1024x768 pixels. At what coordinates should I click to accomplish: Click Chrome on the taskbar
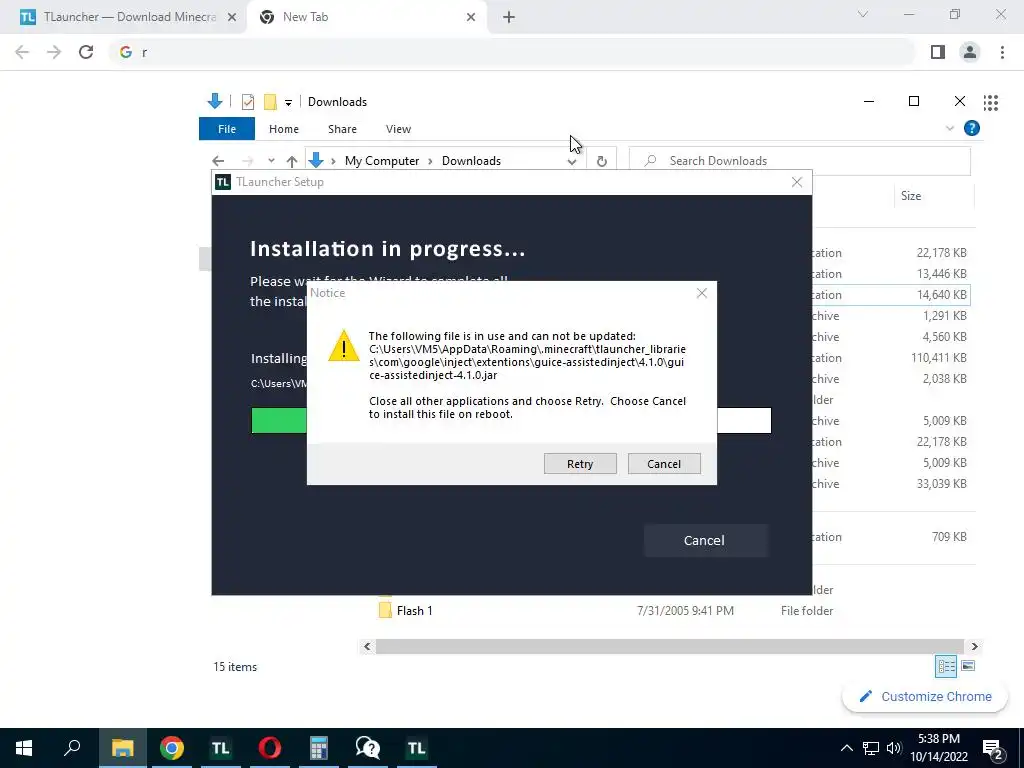tap(171, 748)
